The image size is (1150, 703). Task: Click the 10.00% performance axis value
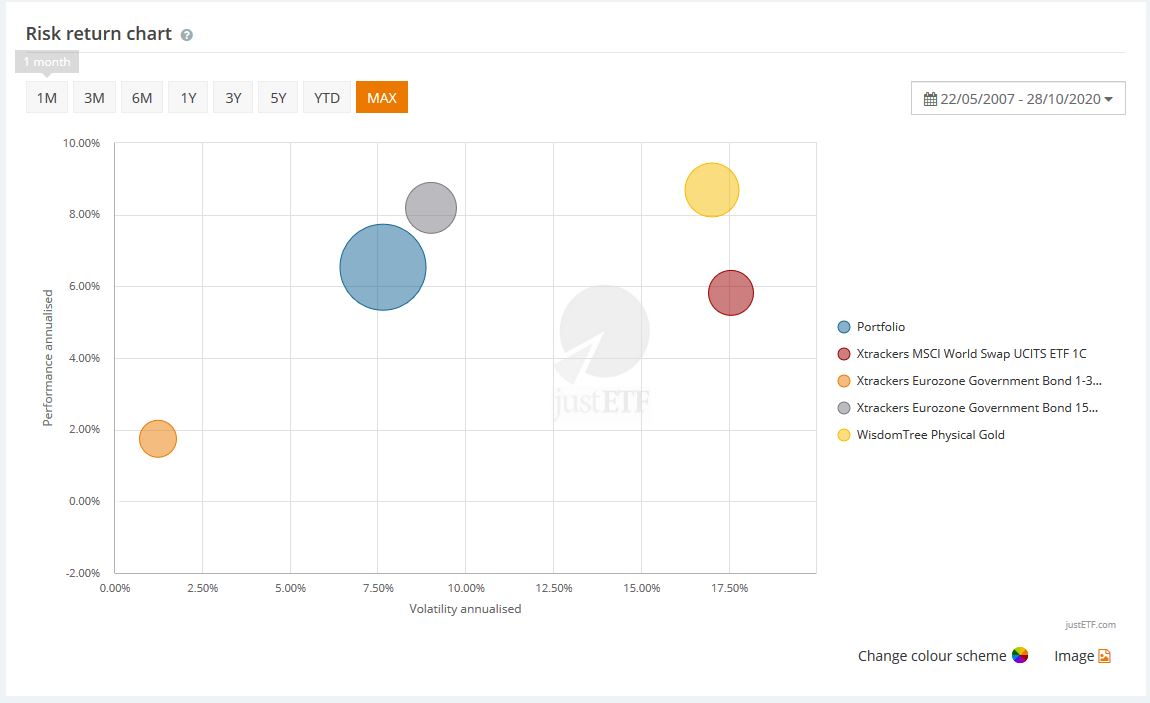81,143
